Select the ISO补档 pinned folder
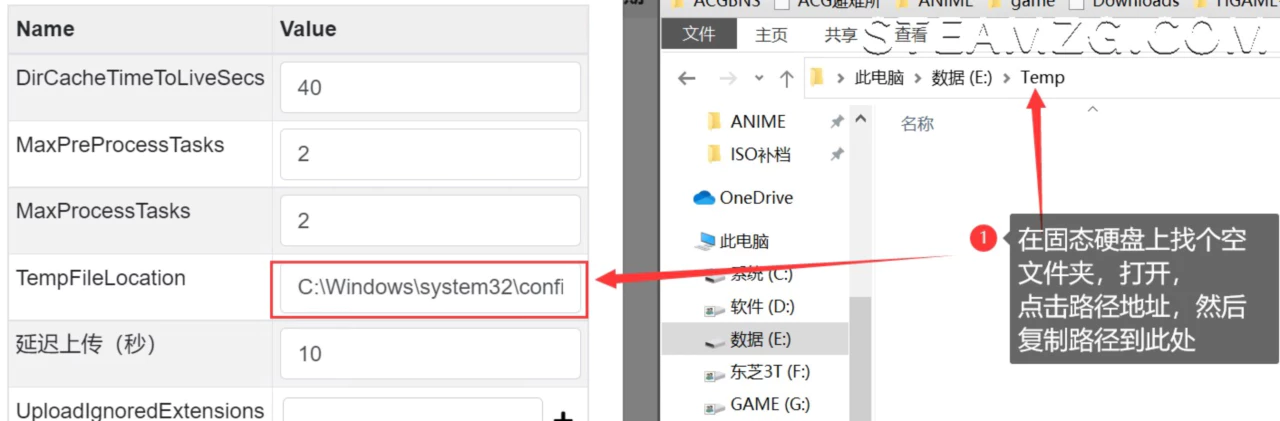Viewport: 1280px width, 421px height. point(760,154)
